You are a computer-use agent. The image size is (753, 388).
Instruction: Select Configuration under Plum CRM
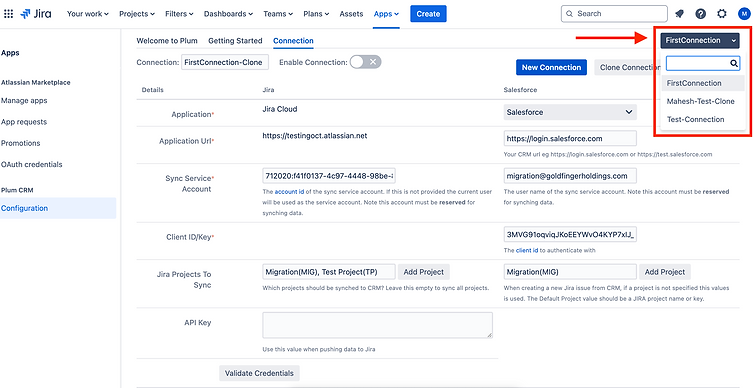click(58, 208)
